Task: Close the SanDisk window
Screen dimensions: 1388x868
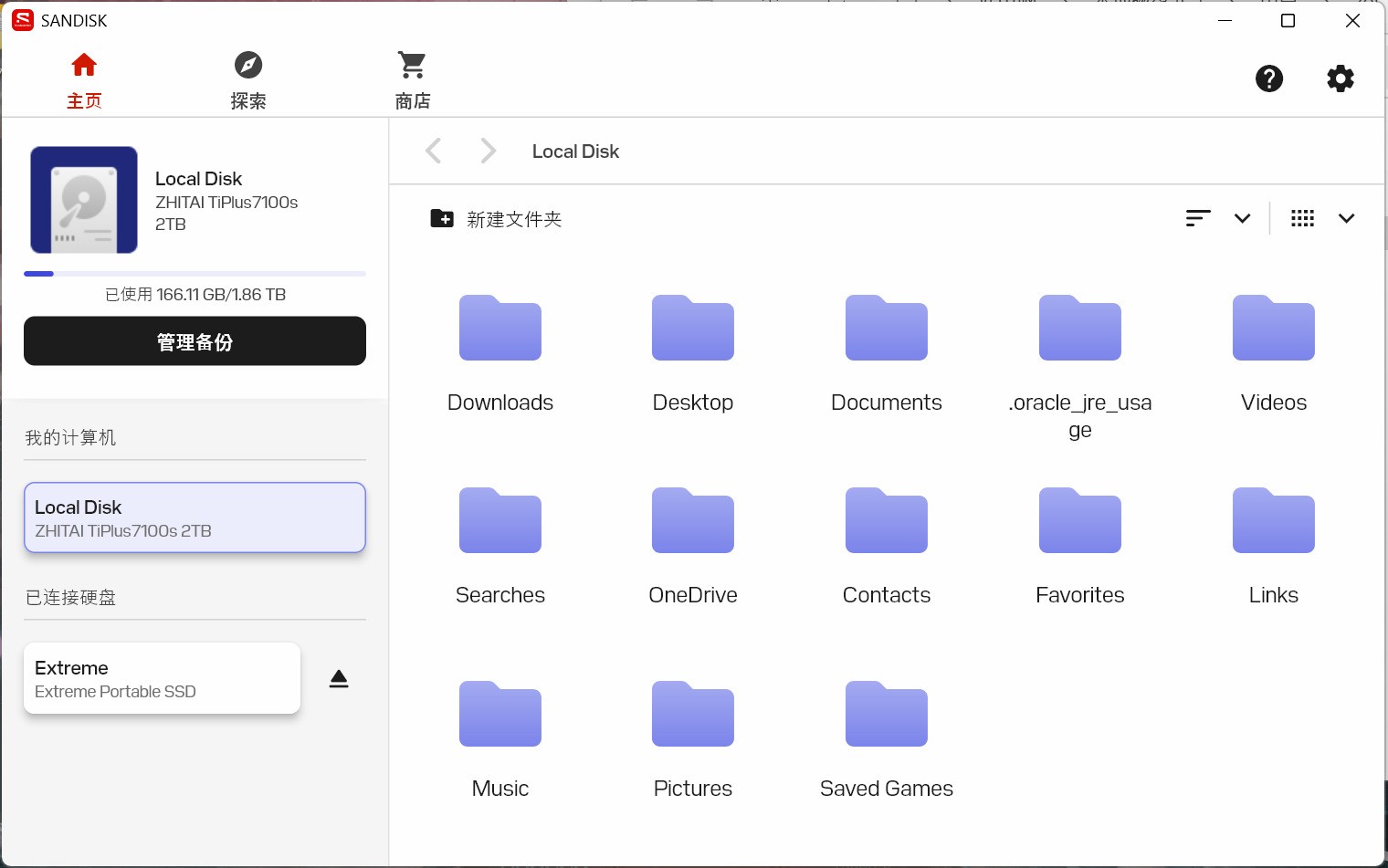Action: [x=1352, y=20]
